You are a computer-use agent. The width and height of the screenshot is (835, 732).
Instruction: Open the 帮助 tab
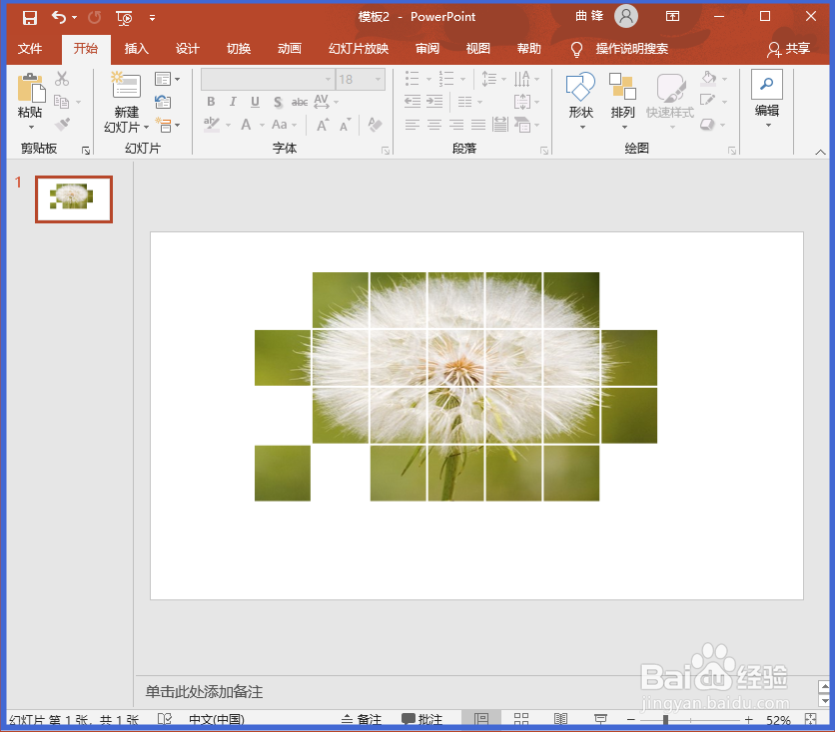529,49
